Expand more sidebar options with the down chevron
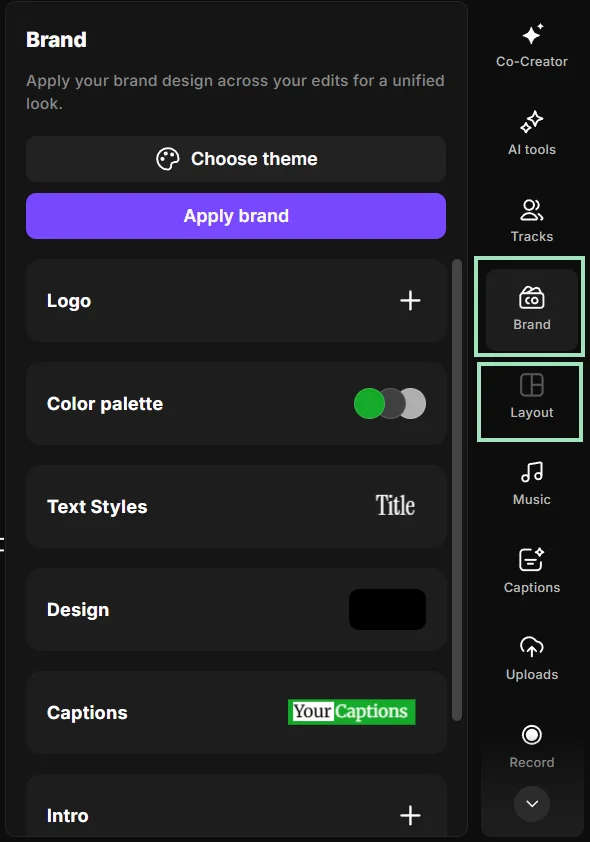 (x=532, y=804)
